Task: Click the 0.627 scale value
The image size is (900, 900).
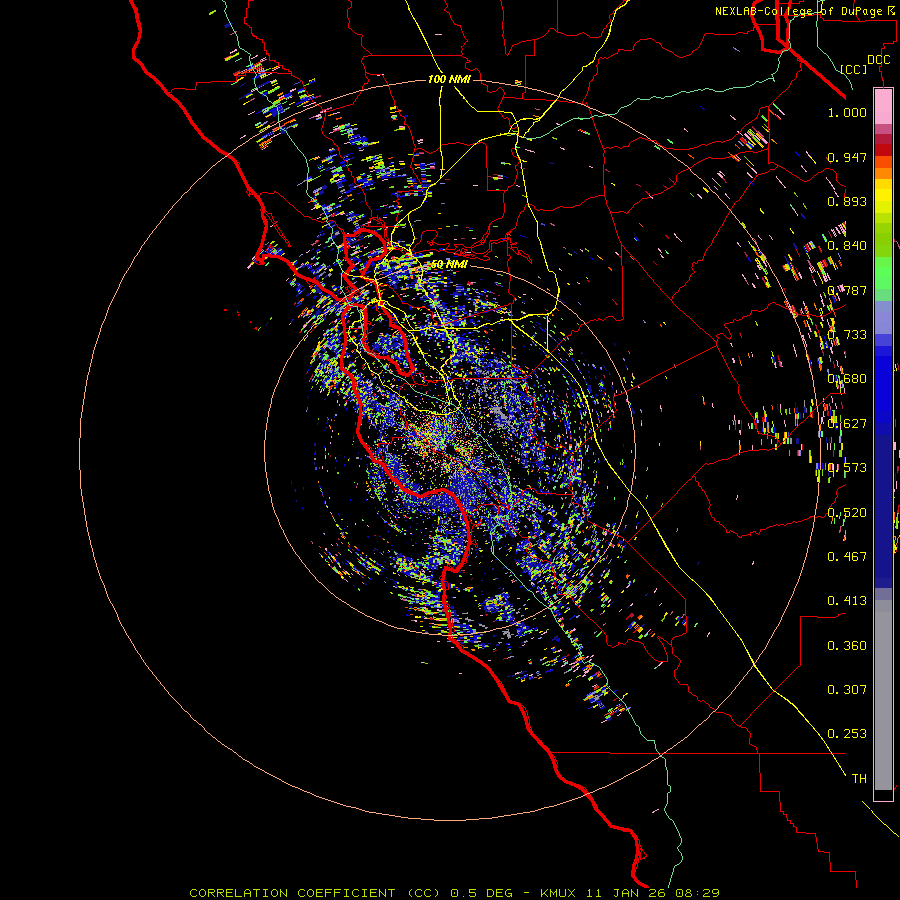Action: pyautogui.click(x=847, y=424)
